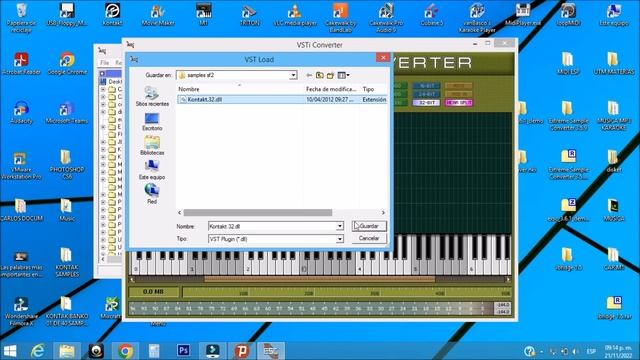Viewport: 640px width, 360px height.
Task: Open the File menu in the background window
Action: click(x=104, y=62)
